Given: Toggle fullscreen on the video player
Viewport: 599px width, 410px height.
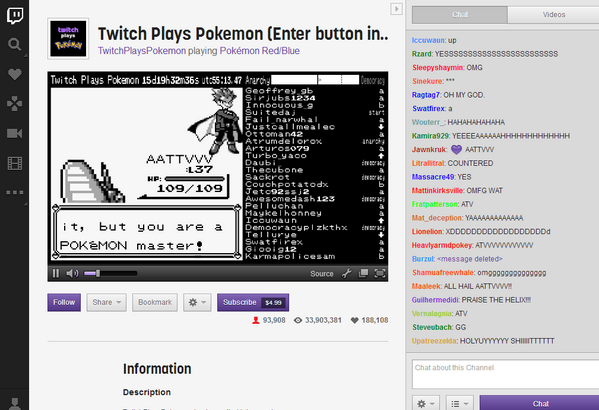Looking at the screenshot, I should pyautogui.click(x=380, y=273).
